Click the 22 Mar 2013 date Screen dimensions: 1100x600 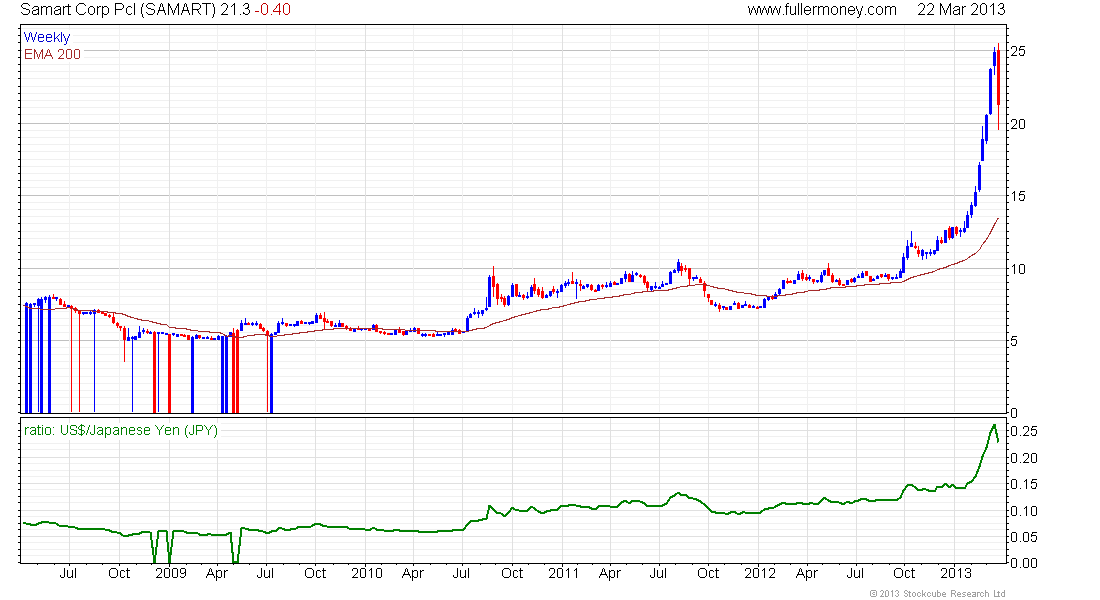coord(960,10)
